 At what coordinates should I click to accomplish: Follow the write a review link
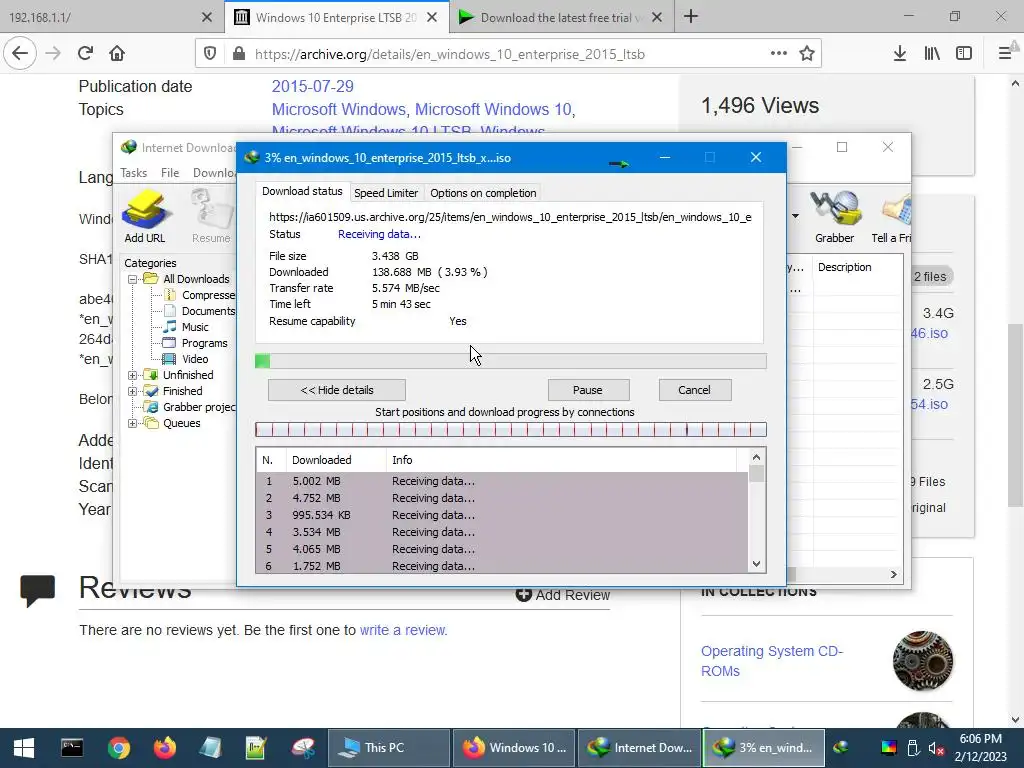click(402, 630)
